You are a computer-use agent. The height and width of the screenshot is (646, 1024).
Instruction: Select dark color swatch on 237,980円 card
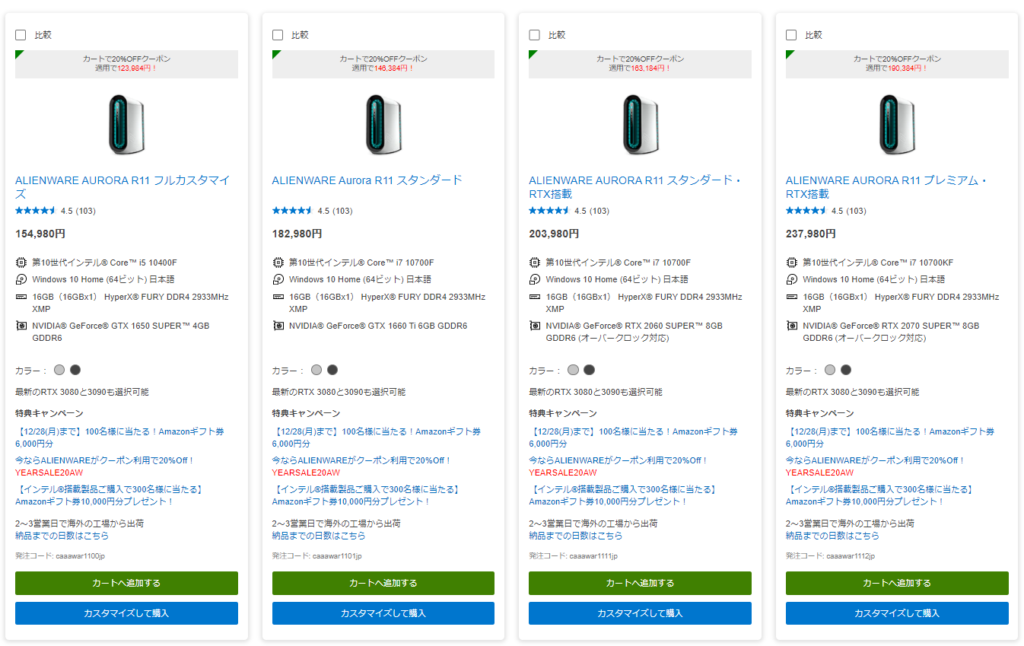tap(846, 370)
